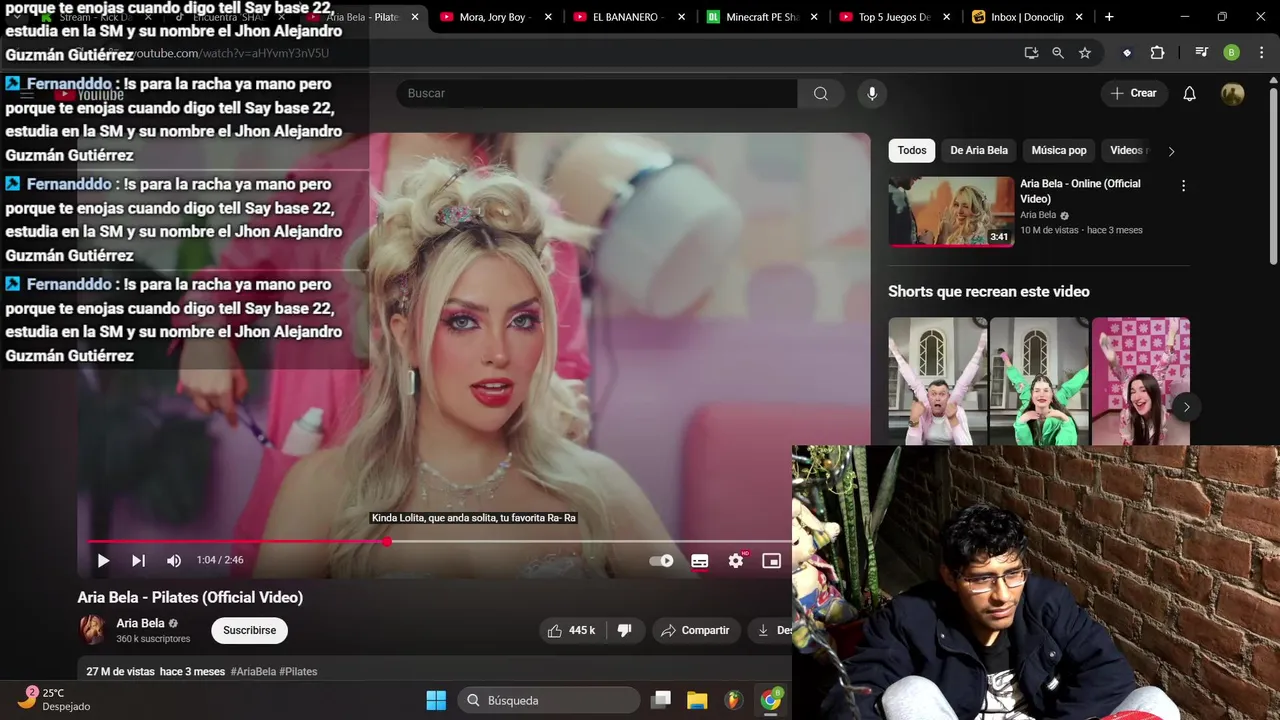The width and height of the screenshot is (1280, 720).
Task: Switch the player to miniplayer mode
Action: 771,561
